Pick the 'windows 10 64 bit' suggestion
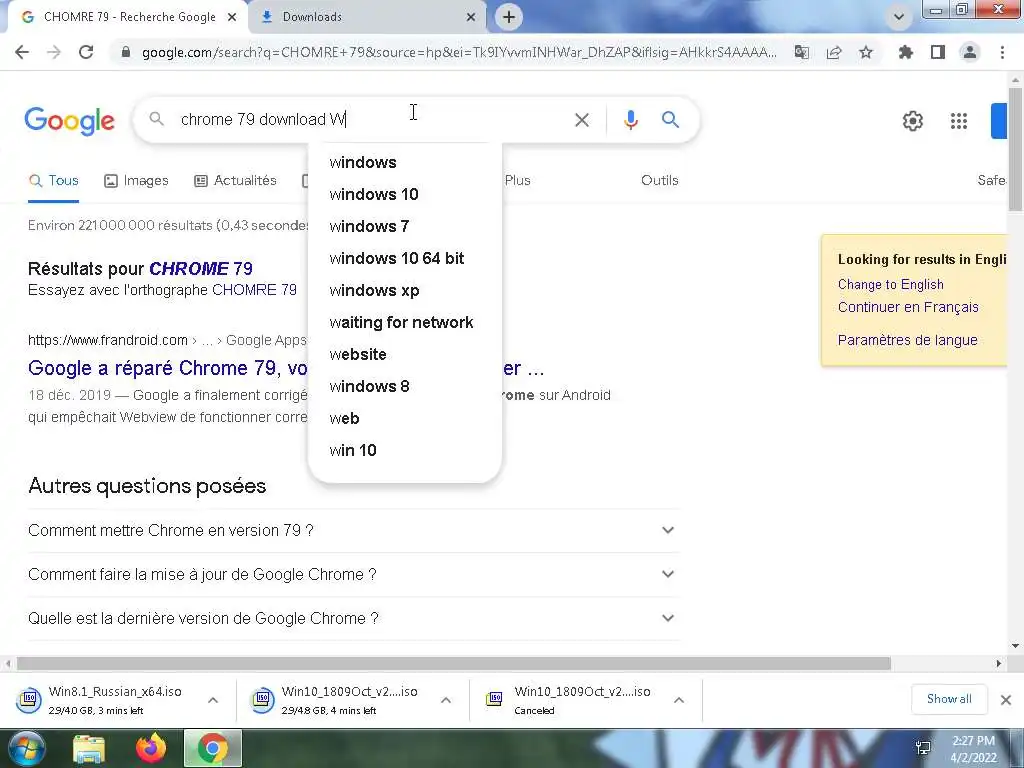Viewport: 1024px width, 768px height. coord(405,259)
